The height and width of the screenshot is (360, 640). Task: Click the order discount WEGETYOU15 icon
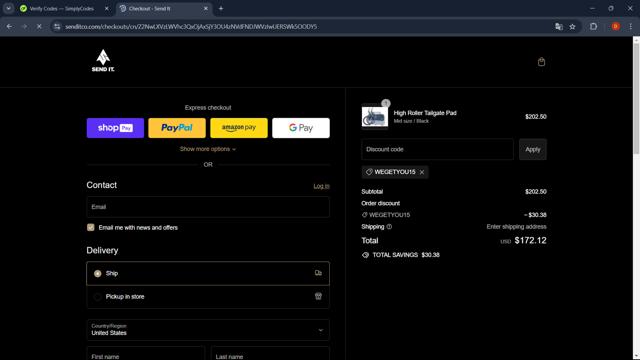(x=364, y=215)
